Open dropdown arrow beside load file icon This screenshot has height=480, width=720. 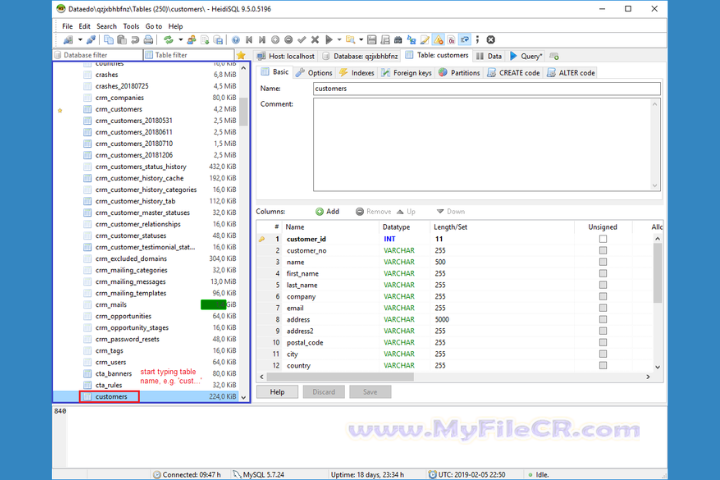tap(361, 40)
